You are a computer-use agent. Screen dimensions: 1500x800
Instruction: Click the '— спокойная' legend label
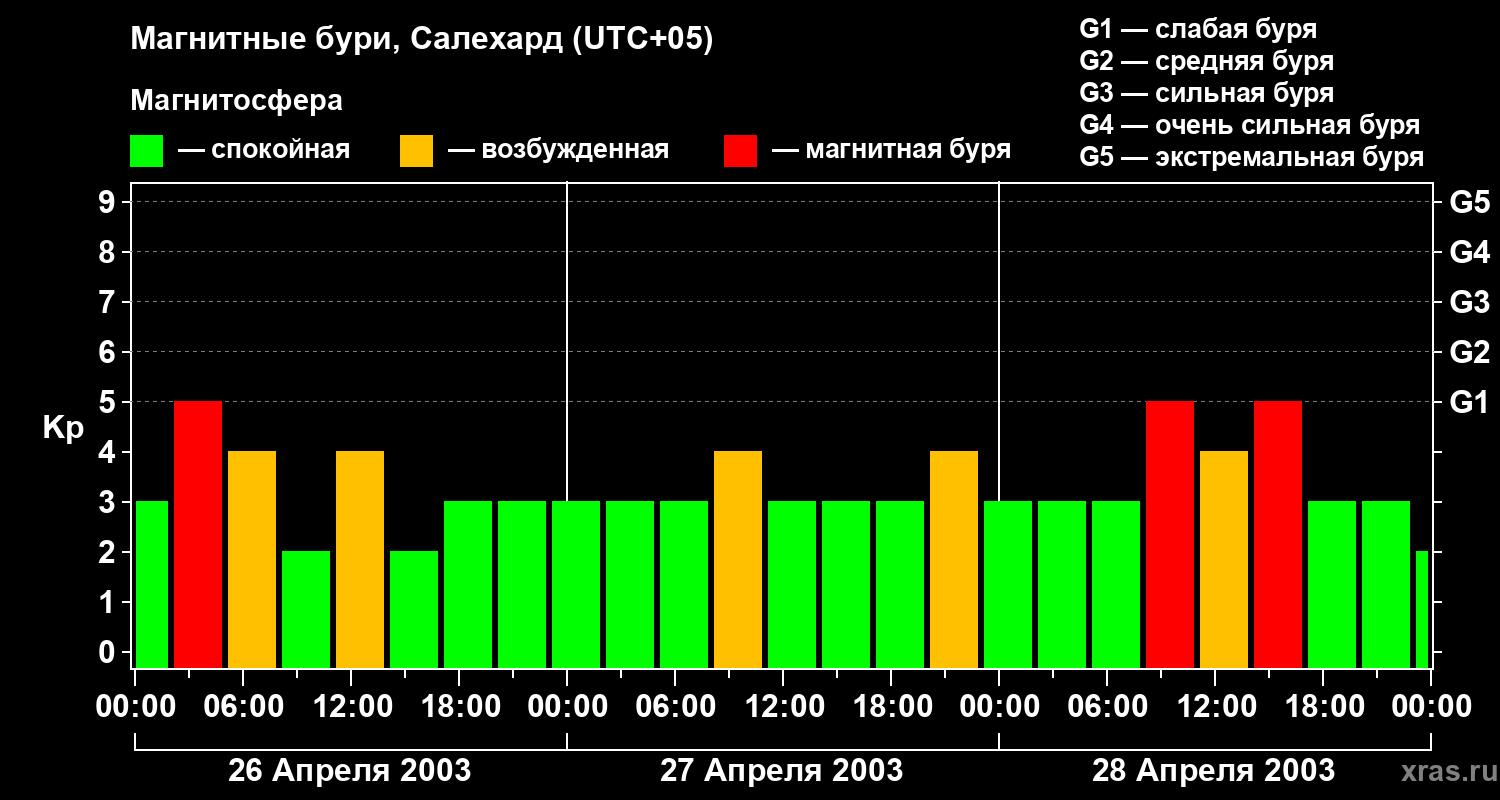coord(264,151)
